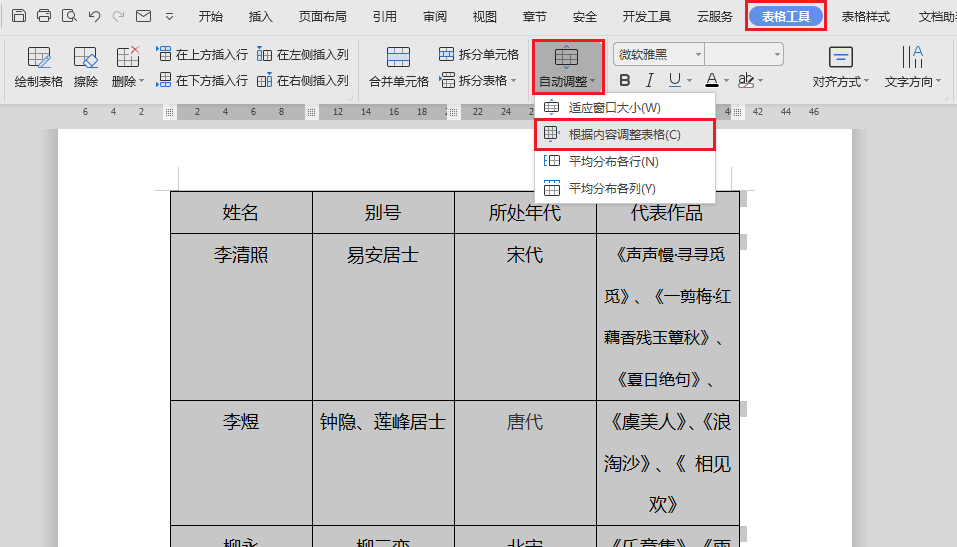Expand the quick access toolbar dropdown arrow
This screenshot has height=547, width=957.
point(170,16)
